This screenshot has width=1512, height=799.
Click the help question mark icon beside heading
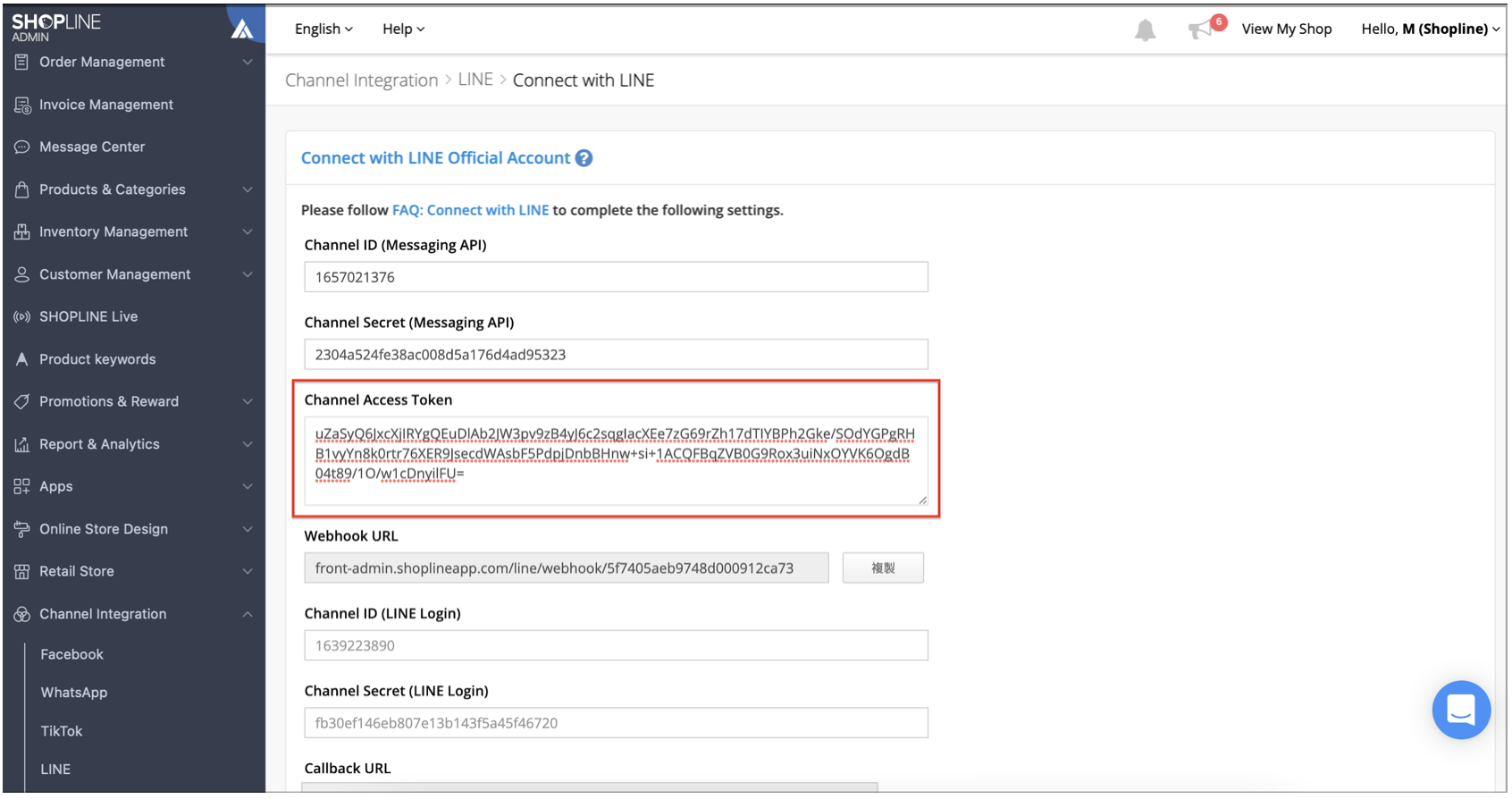pyautogui.click(x=584, y=158)
